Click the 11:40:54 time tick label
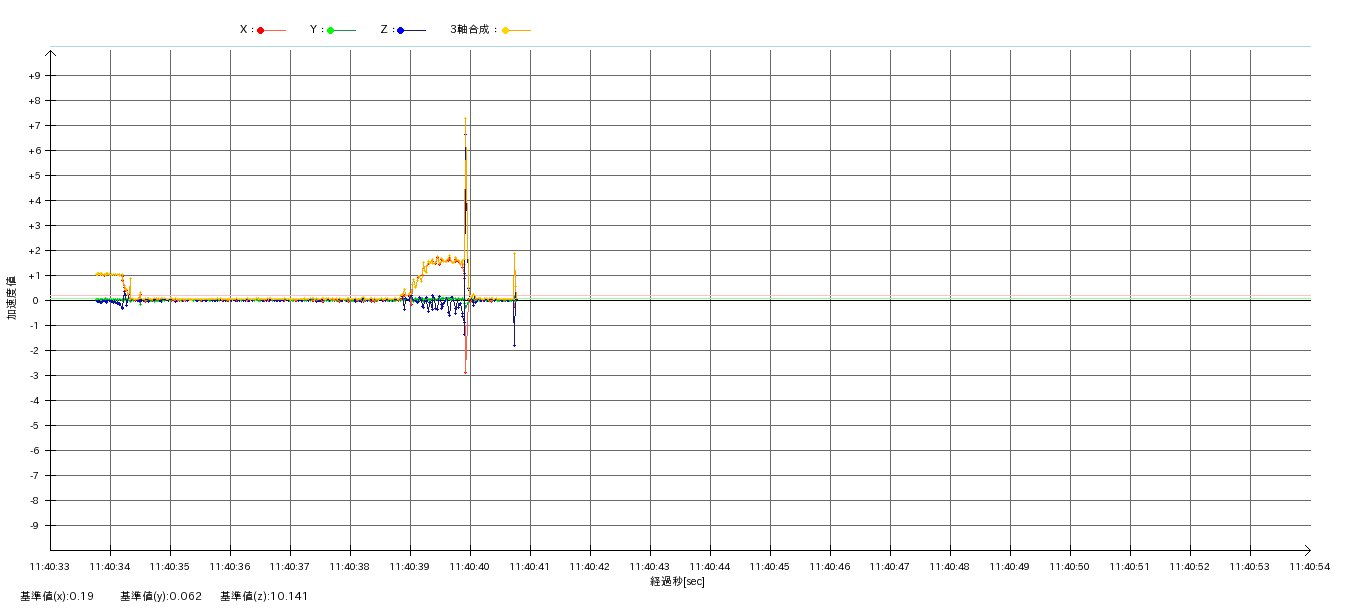Image resolution: width=1350 pixels, height=610 pixels. [x=1309, y=567]
